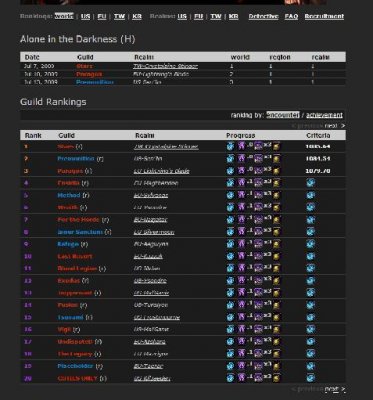Select ranking by encounter
Image resolution: width=373 pixels, height=400 pixels.
pos(283,115)
